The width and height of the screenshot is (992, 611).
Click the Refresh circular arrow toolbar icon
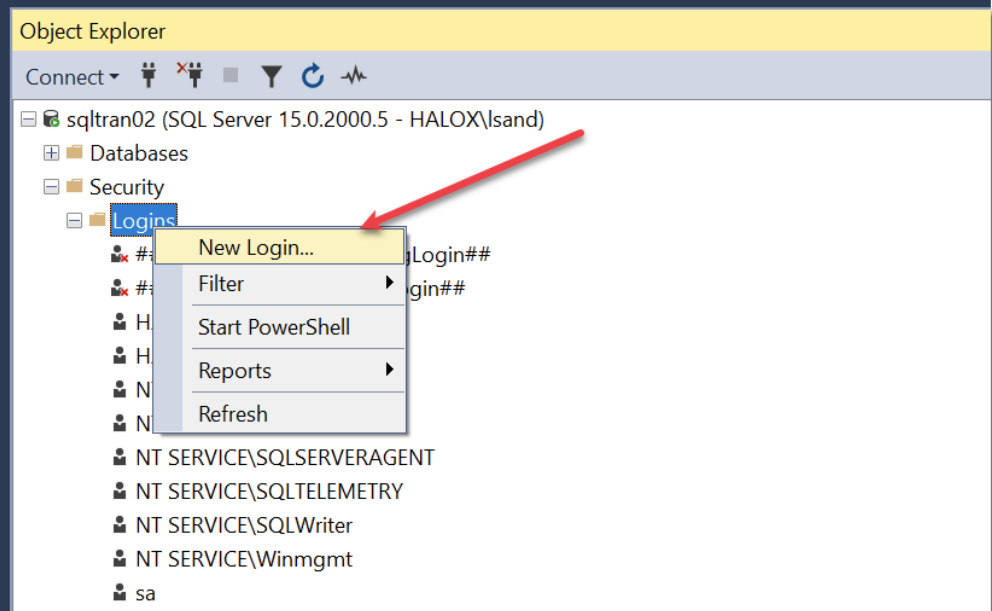tap(313, 76)
